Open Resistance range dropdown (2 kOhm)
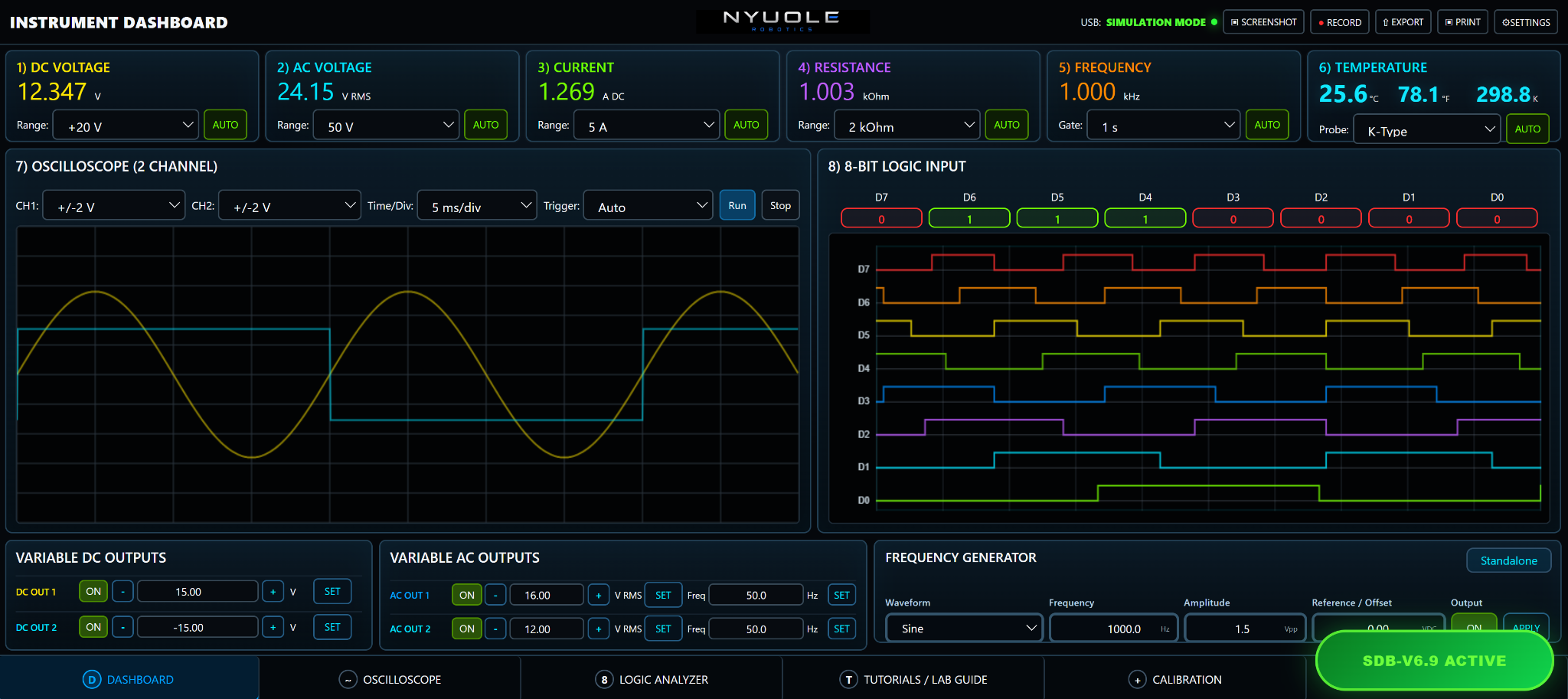This screenshot has width=1568, height=699. click(x=906, y=125)
